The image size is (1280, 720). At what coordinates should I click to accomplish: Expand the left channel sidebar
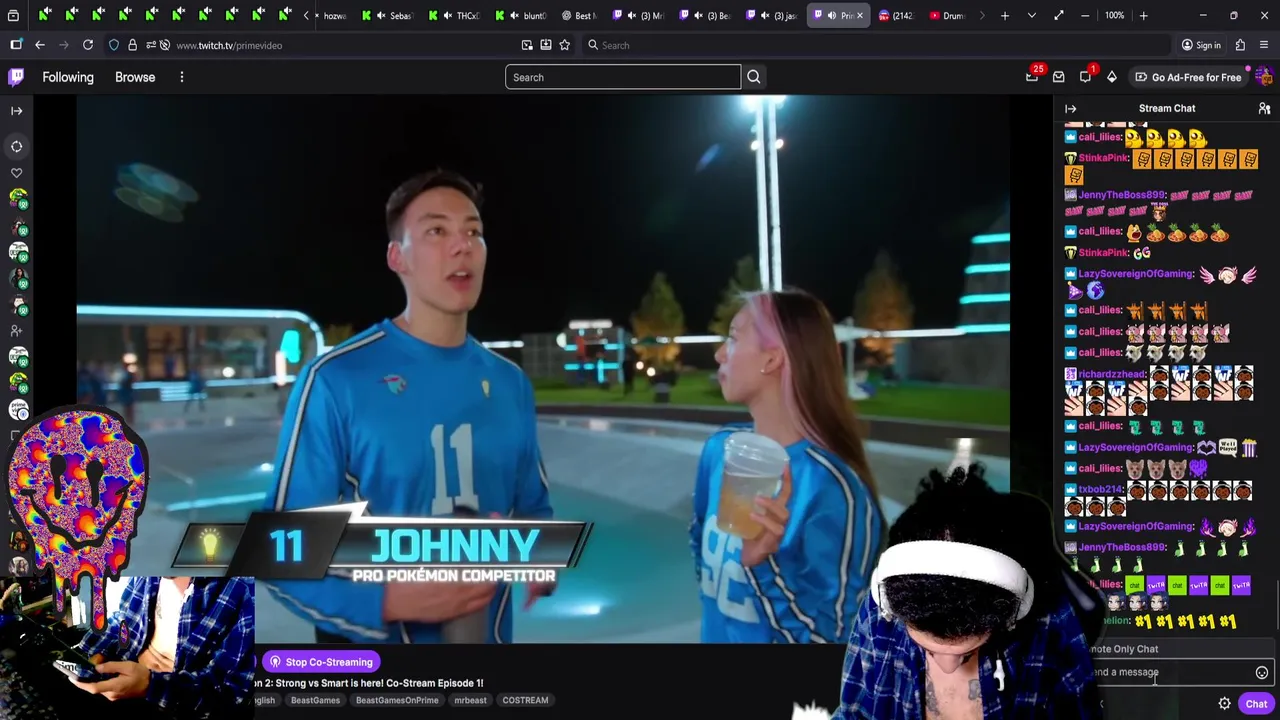[x=16, y=111]
